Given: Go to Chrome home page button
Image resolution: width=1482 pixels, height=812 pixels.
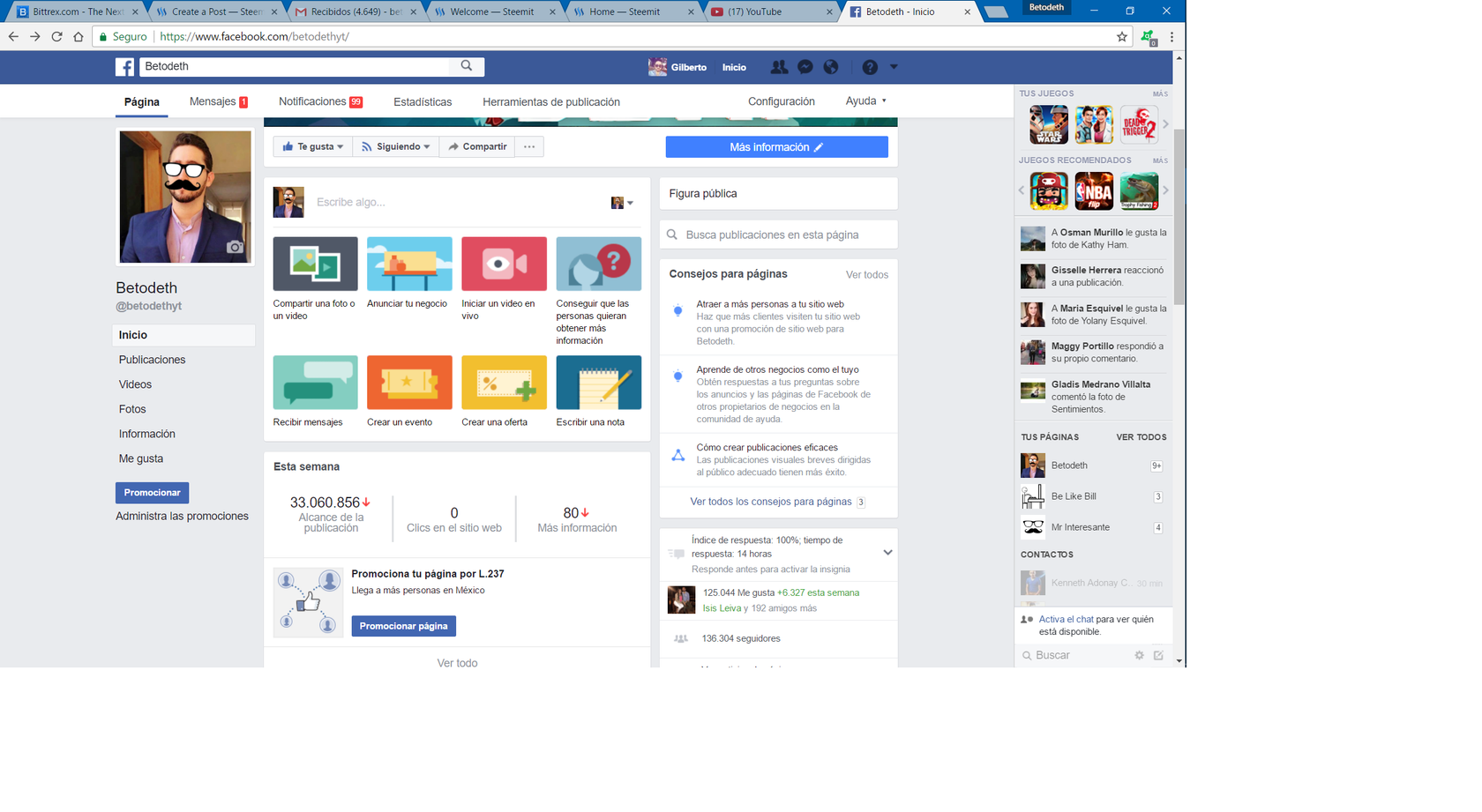Looking at the screenshot, I should click(79, 37).
